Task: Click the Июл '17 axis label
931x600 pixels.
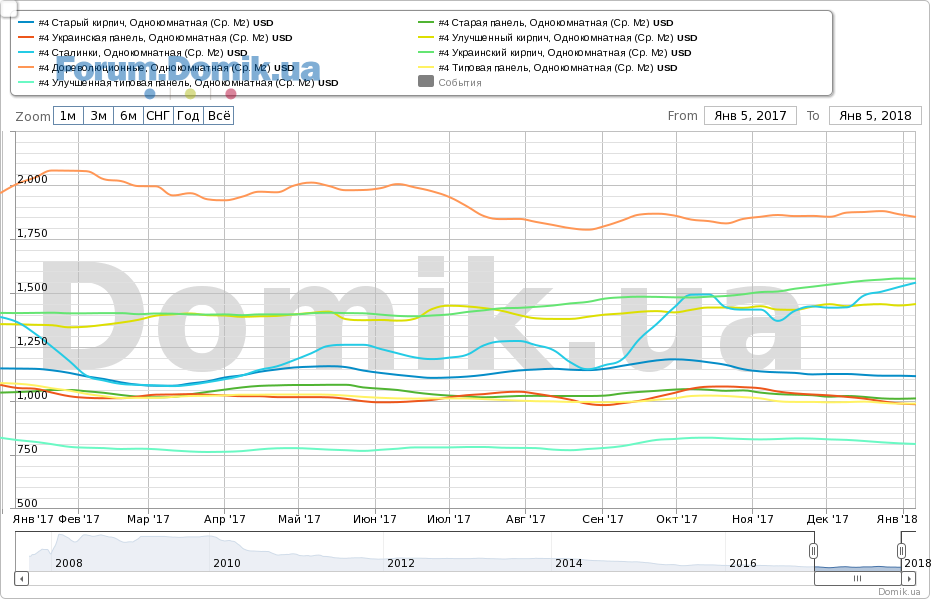Action: [449, 519]
